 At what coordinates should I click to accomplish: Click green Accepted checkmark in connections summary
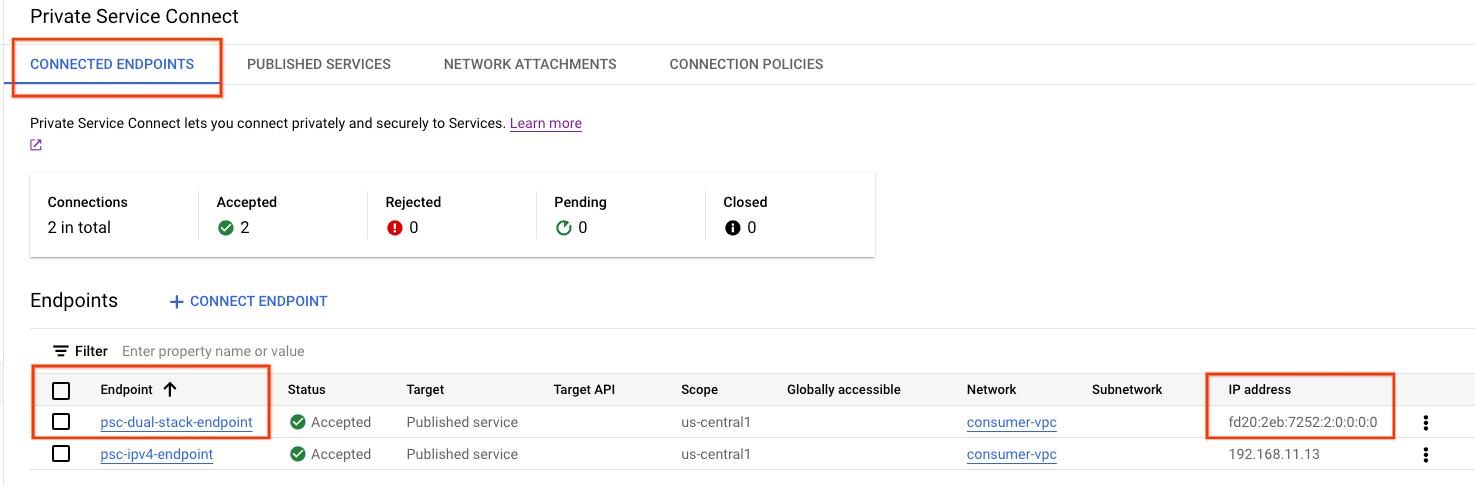coord(226,228)
